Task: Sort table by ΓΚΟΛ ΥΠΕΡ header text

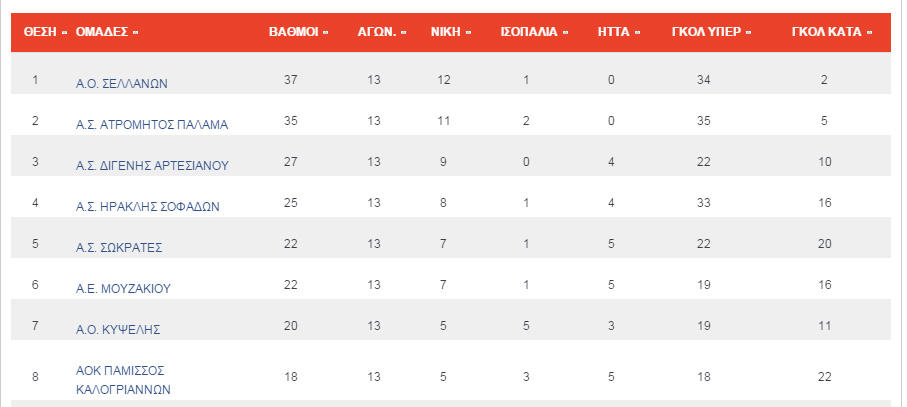Action: coord(706,32)
